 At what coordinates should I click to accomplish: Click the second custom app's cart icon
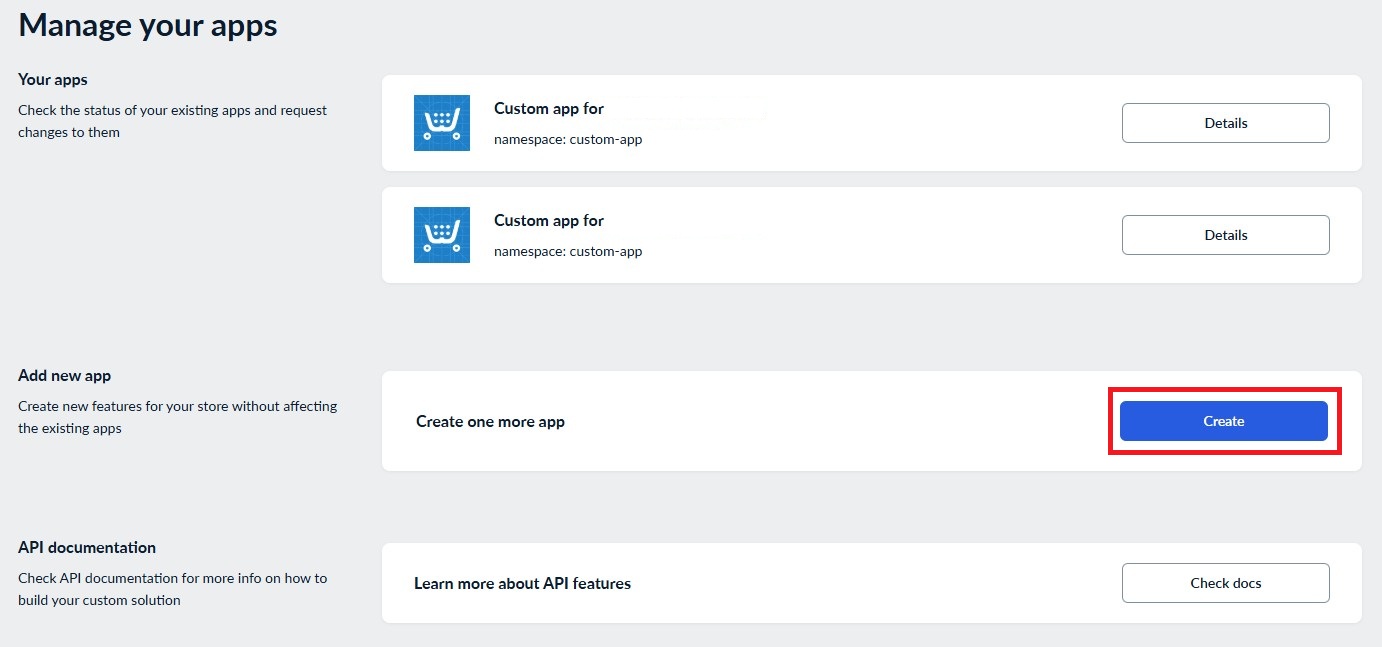[x=441, y=235]
